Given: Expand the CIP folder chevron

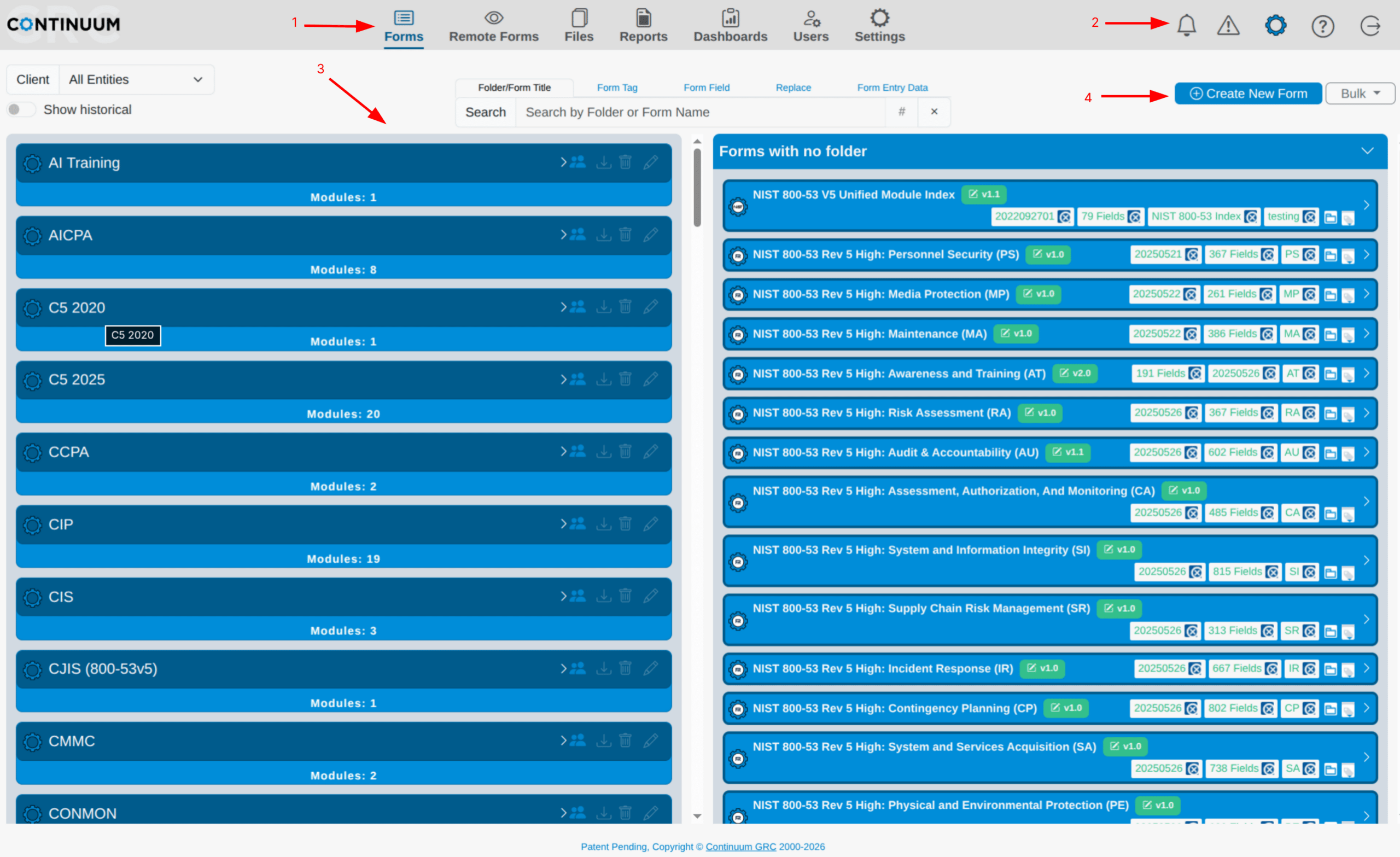Looking at the screenshot, I should click(563, 523).
